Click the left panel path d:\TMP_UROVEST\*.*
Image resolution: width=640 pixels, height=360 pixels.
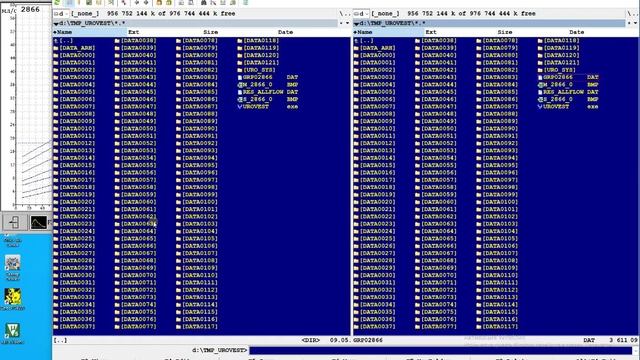point(92,23)
